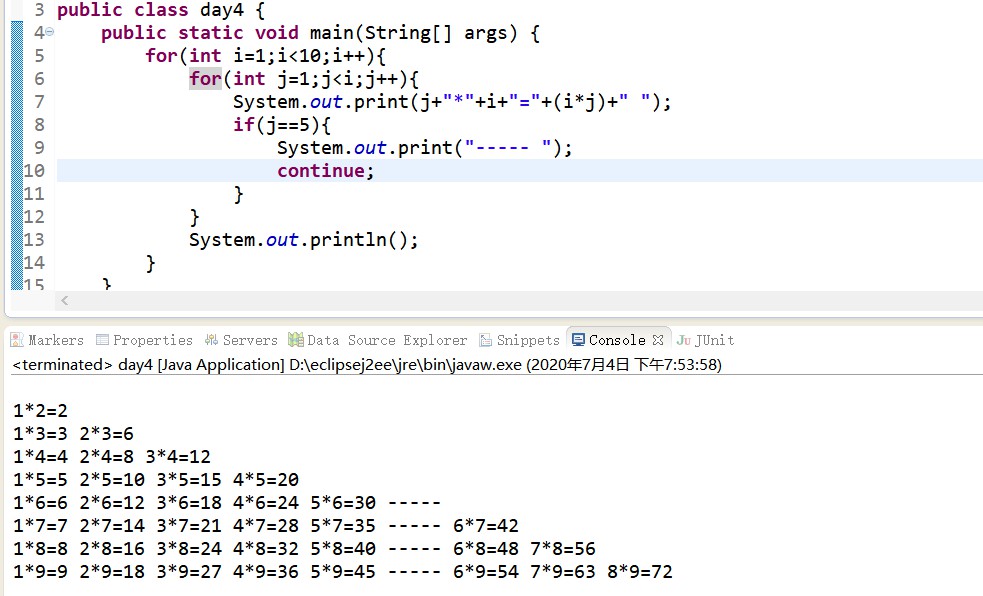Collapse the main method fold marker
This screenshot has height=596, width=983.
pos(50,32)
